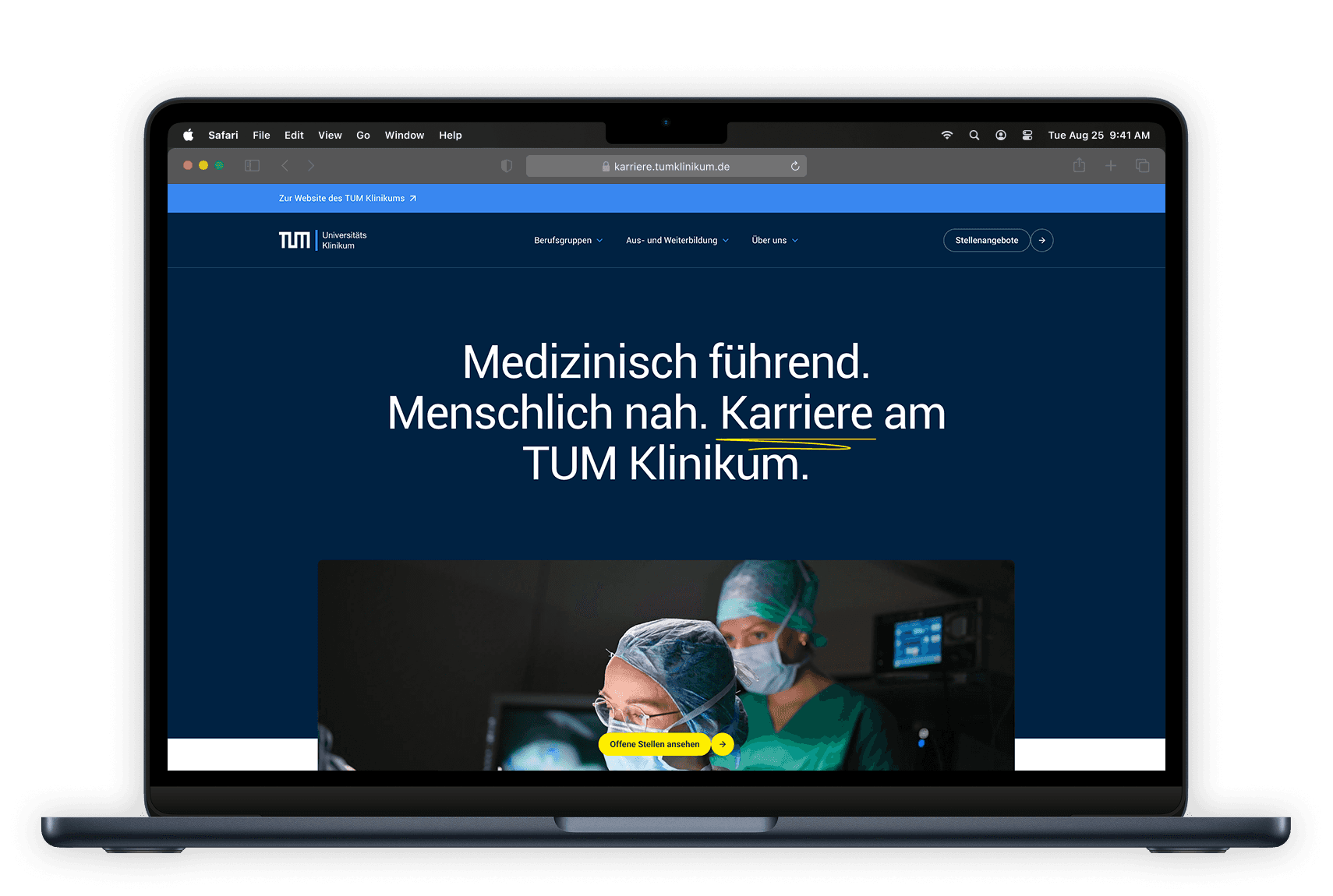
Task: Click the surgeons hero image
Action: (x=666, y=665)
